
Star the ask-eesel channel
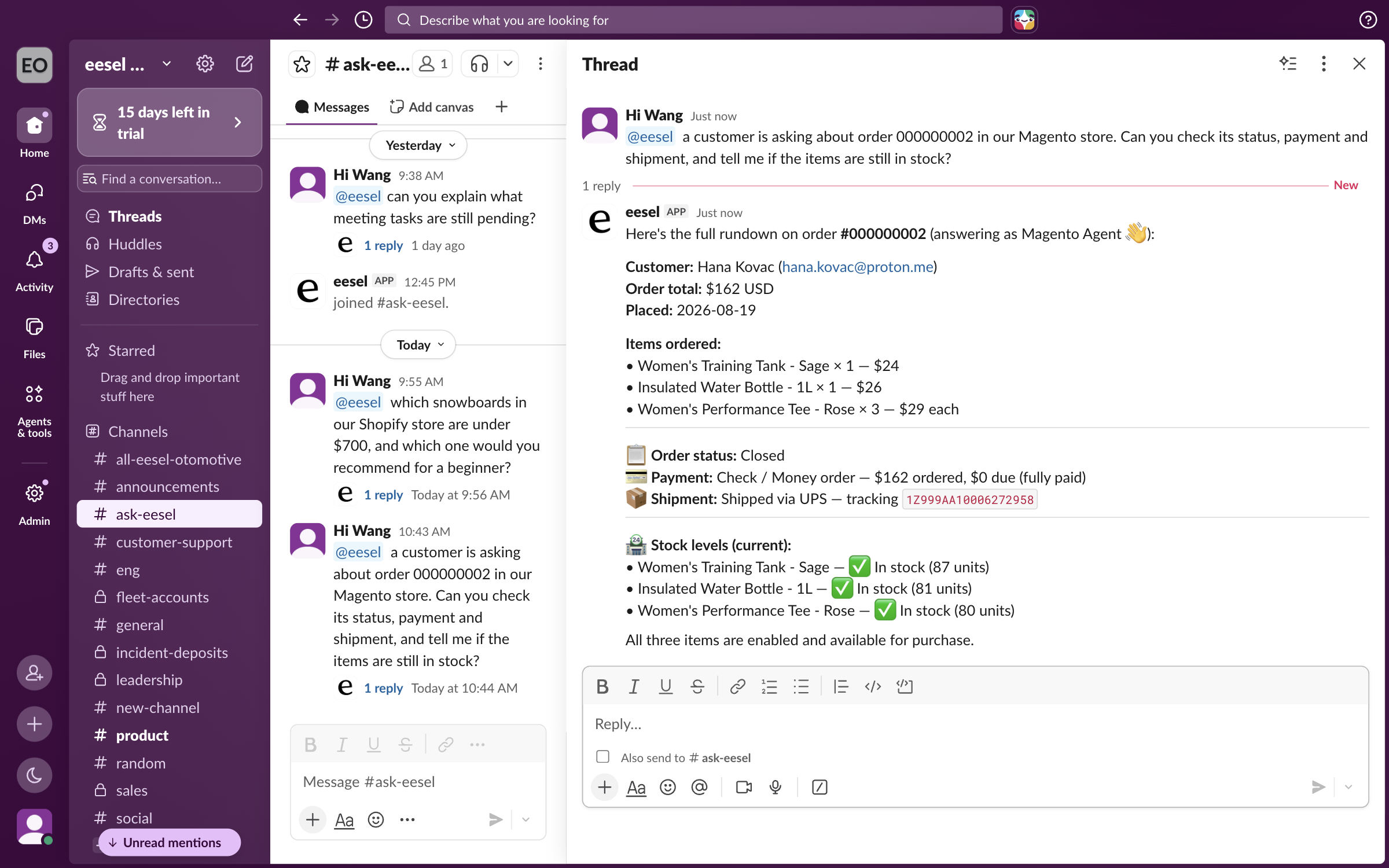302,64
